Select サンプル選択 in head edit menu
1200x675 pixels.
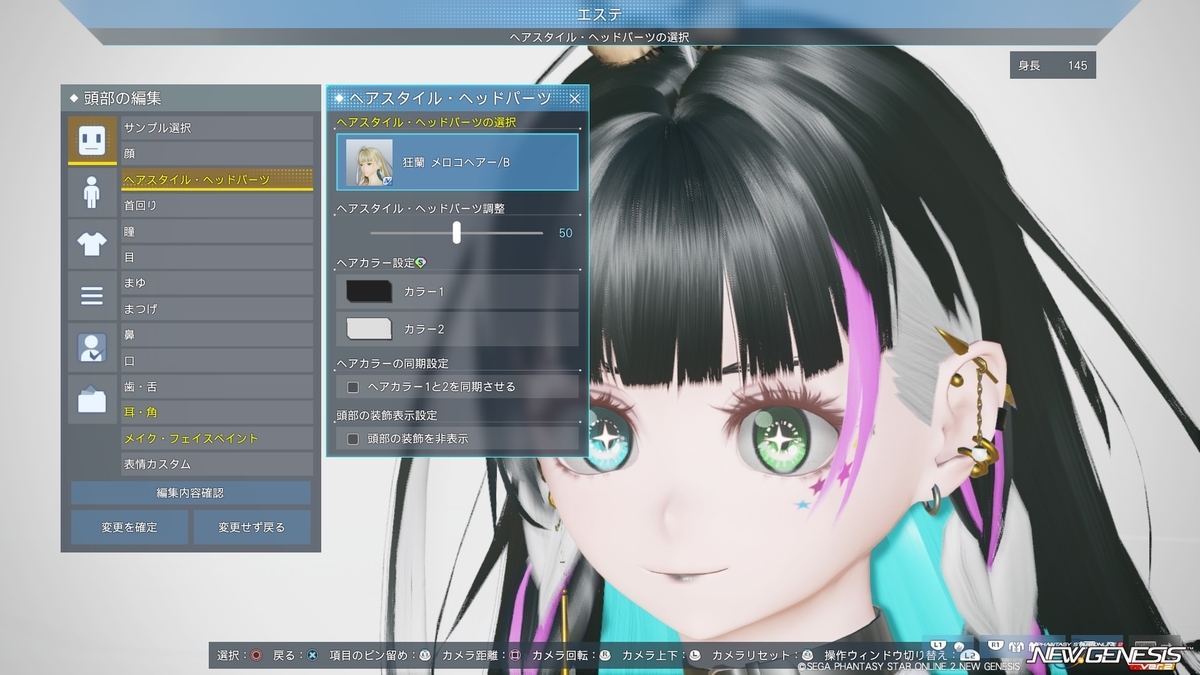[217, 128]
